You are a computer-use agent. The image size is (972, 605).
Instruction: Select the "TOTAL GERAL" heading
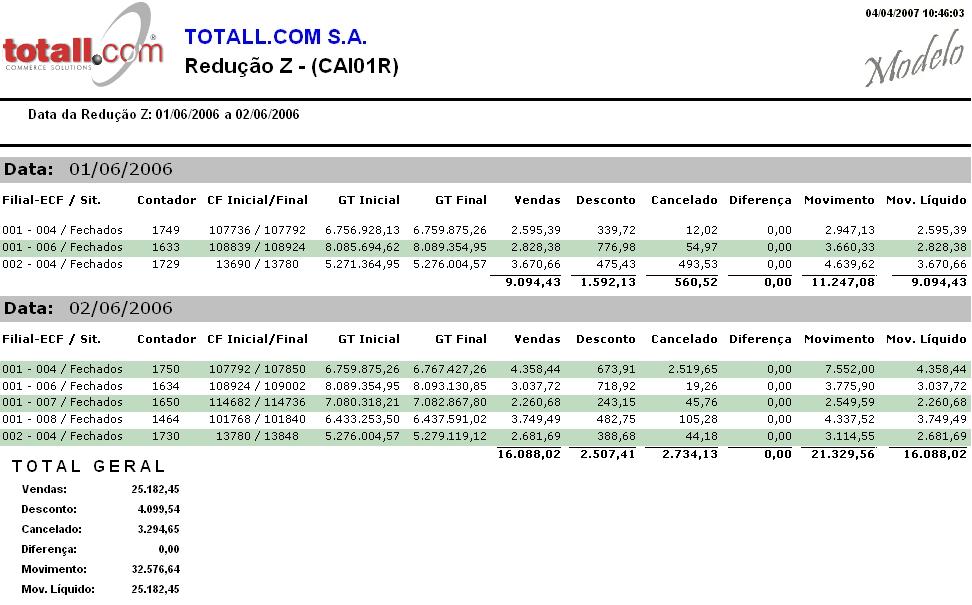pos(89,466)
